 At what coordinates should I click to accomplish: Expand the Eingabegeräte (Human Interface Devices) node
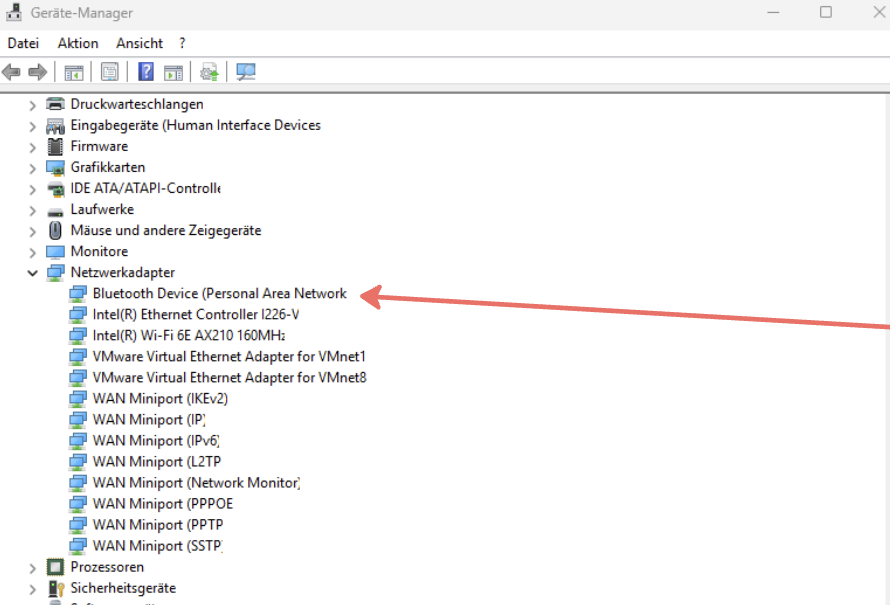coord(32,126)
